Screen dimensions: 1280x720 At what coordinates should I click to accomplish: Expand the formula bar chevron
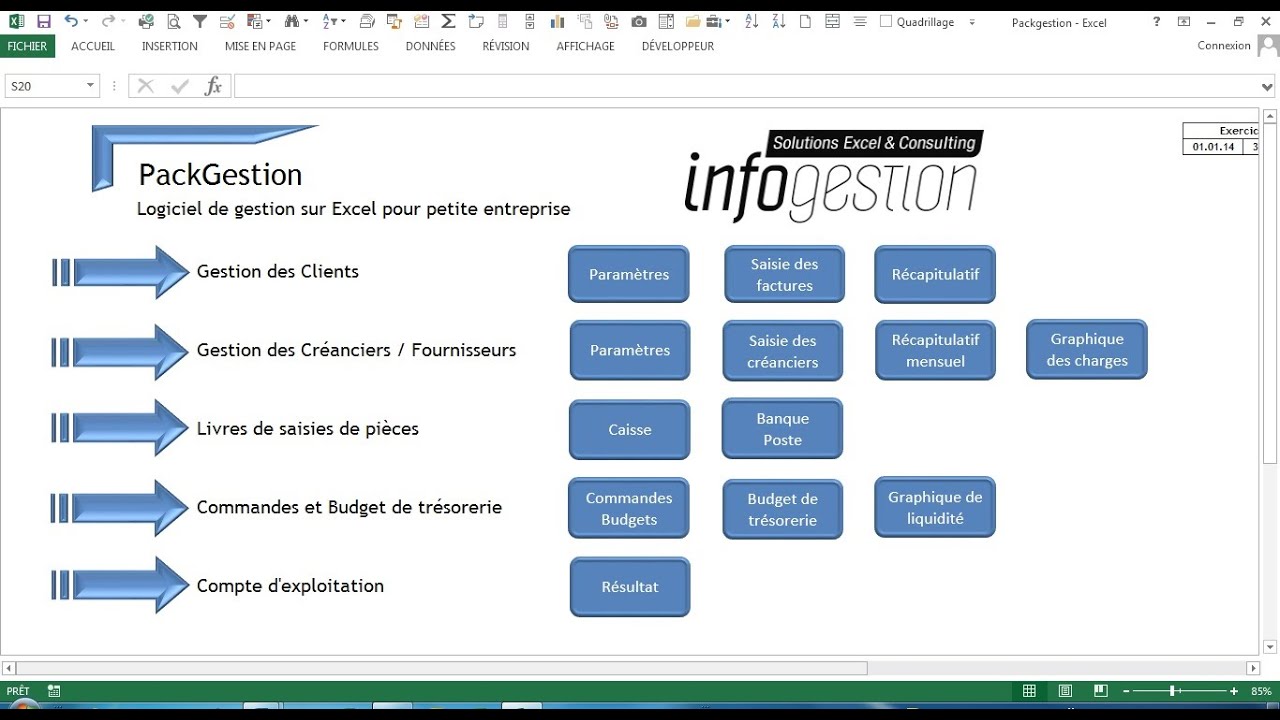[x=1268, y=87]
